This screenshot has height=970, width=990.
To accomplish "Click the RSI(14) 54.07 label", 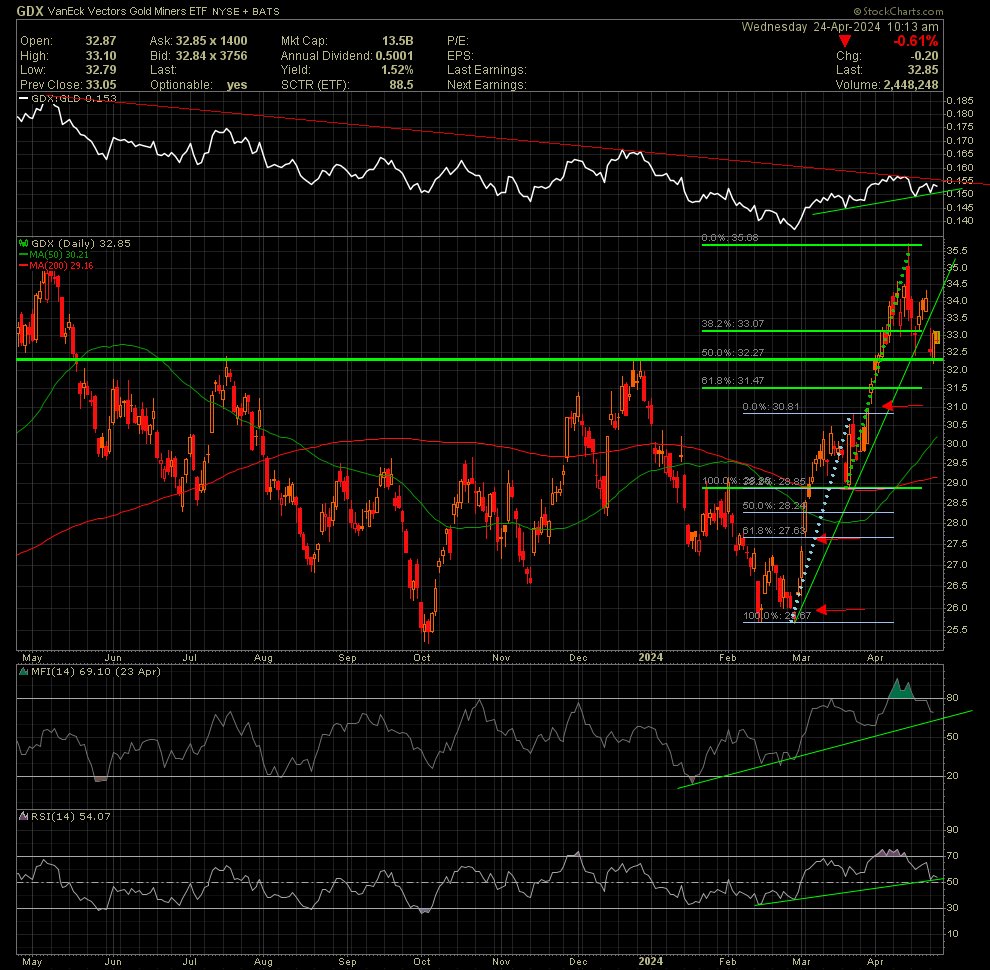I will tap(71, 817).
